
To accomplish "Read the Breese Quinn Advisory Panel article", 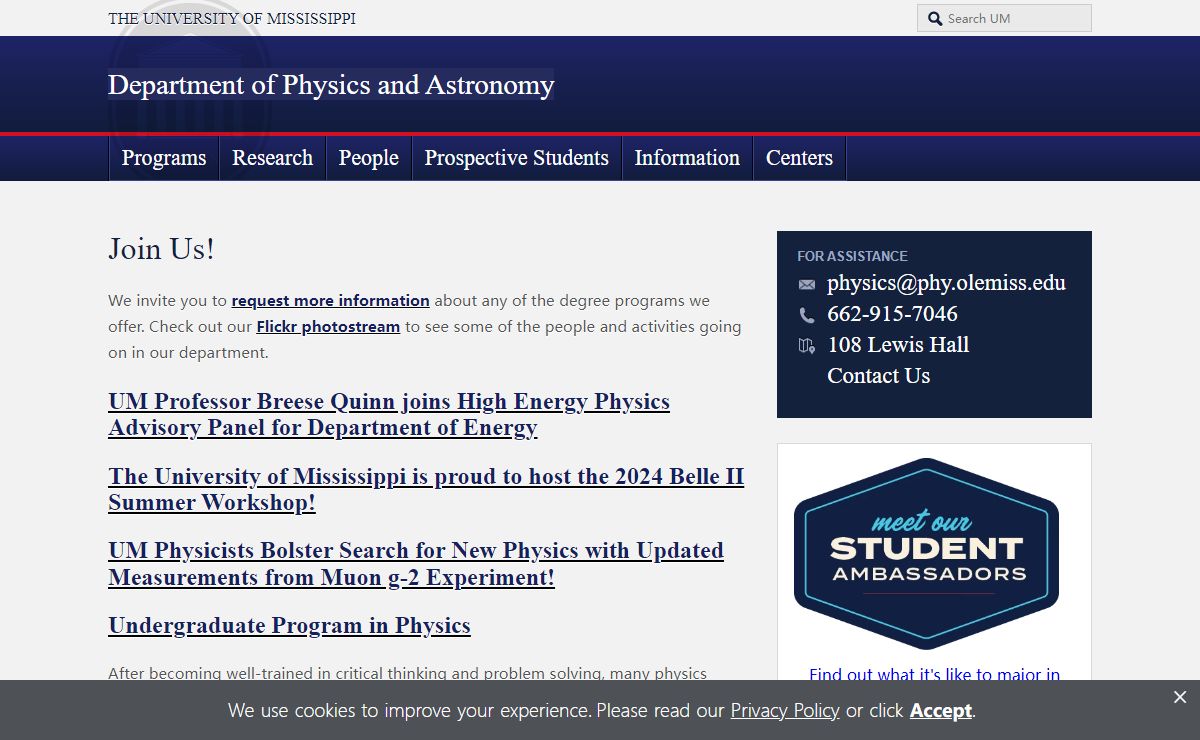I will (x=389, y=414).
